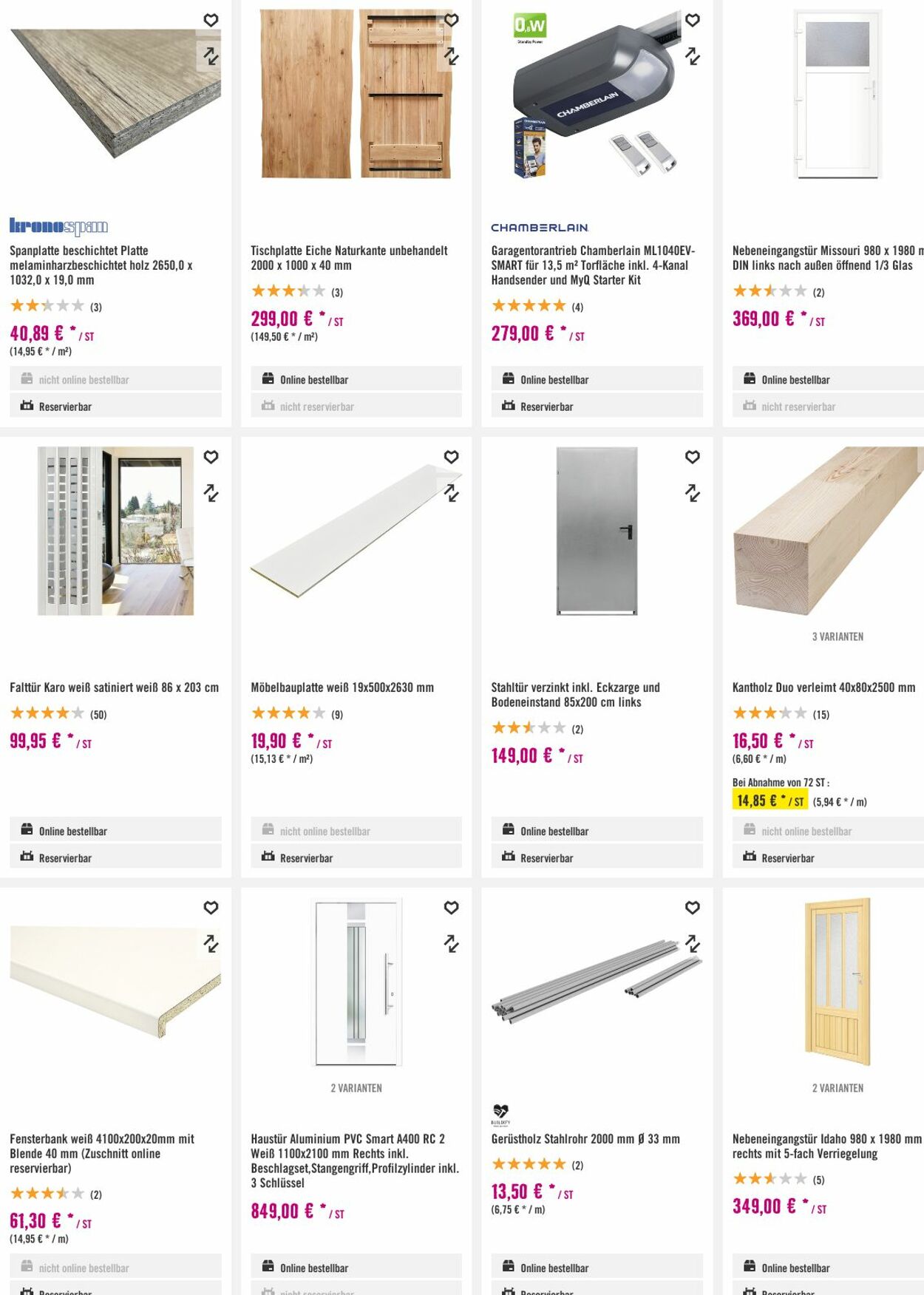Image resolution: width=924 pixels, height=1295 pixels.
Task: Open star ratings for Falttür Karo
Action: (x=47, y=714)
